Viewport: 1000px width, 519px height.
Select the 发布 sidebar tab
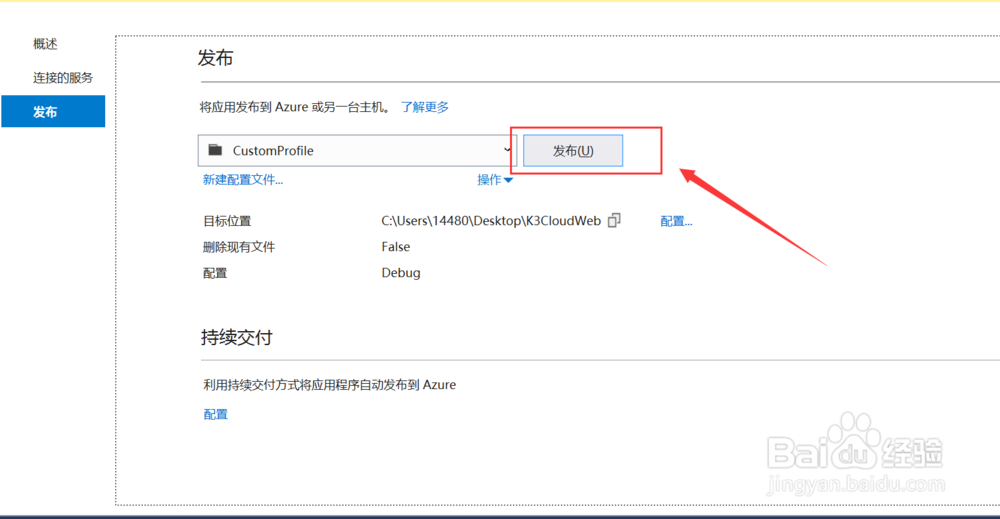tap(53, 112)
